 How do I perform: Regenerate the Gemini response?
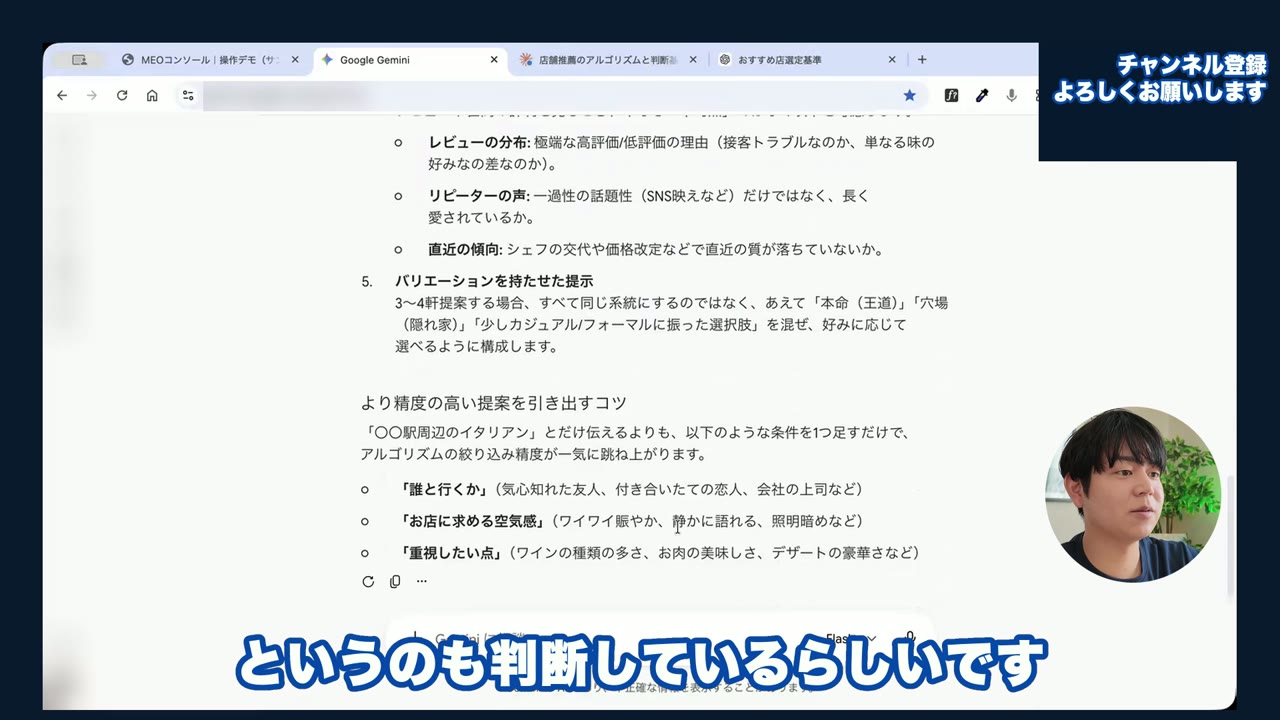pyautogui.click(x=368, y=581)
